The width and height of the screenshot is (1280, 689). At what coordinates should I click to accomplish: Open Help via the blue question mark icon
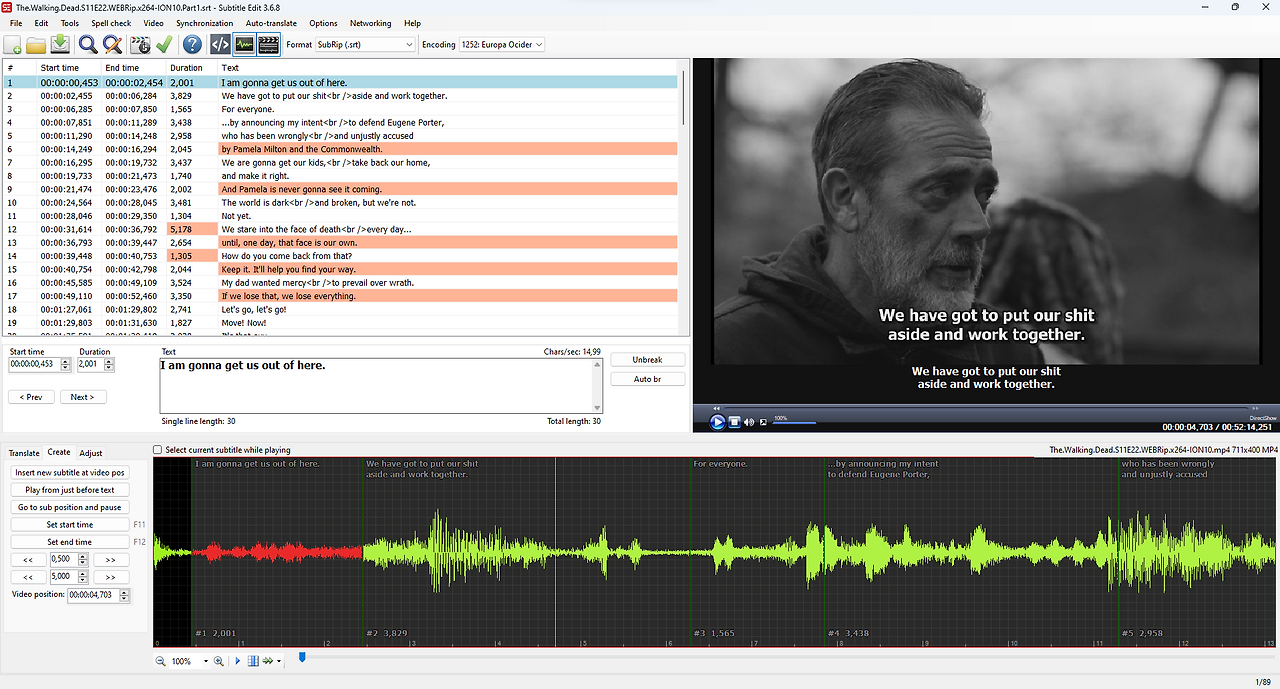point(192,45)
